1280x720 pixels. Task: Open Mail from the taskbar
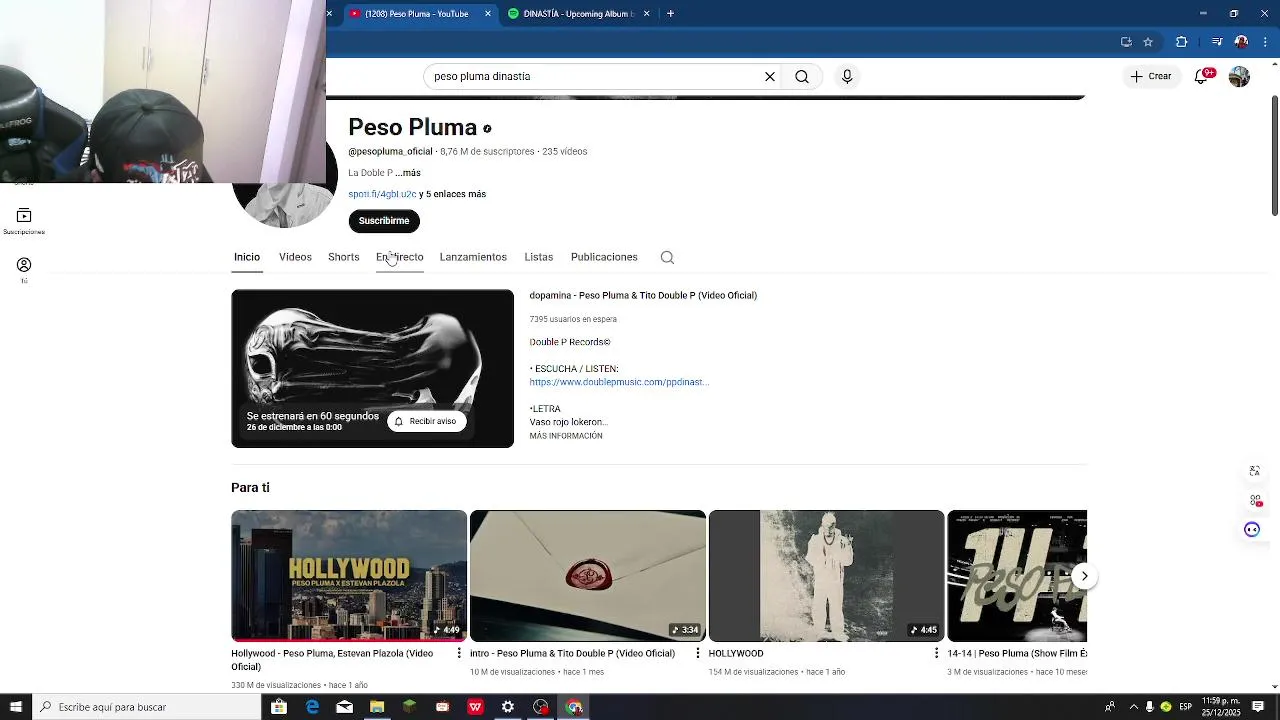(x=344, y=707)
